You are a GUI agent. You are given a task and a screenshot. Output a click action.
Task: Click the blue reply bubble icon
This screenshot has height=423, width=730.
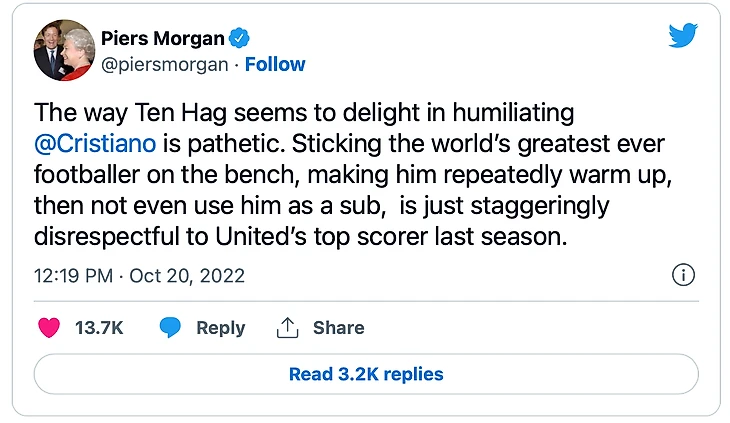click(171, 328)
